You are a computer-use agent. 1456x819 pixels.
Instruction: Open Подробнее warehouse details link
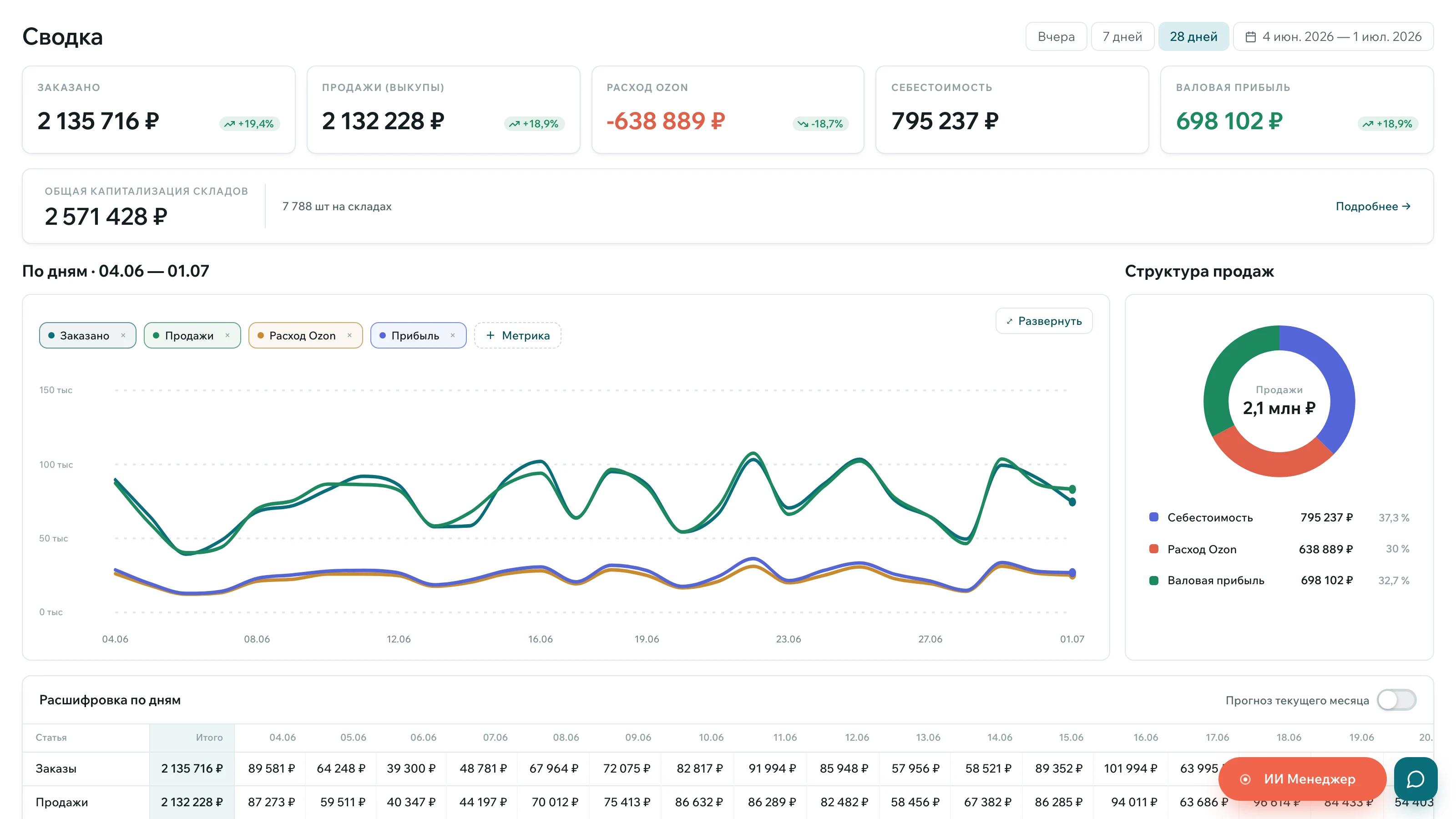point(1373,206)
